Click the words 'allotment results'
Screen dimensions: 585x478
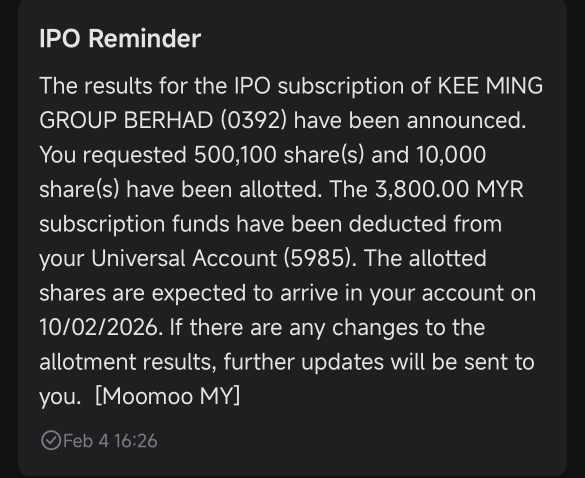coord(128,362)
